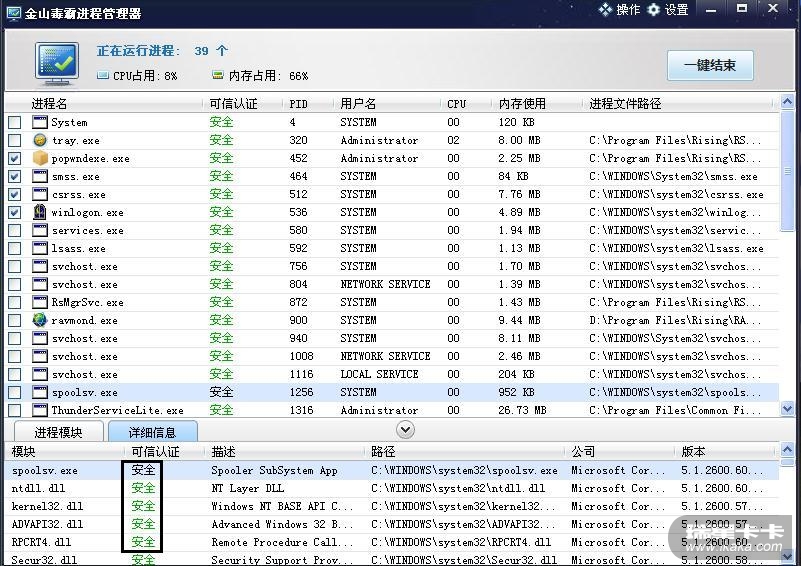
Task: Click the title bar app icon
Action: (13, 13)
